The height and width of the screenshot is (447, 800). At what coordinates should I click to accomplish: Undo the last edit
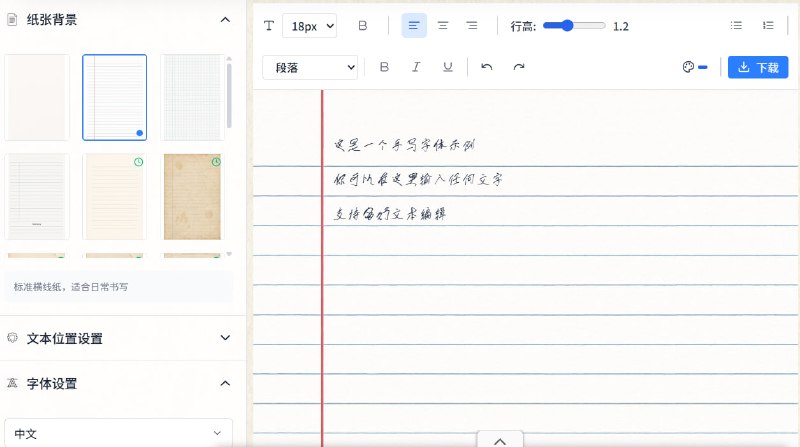tap(487, 67)
